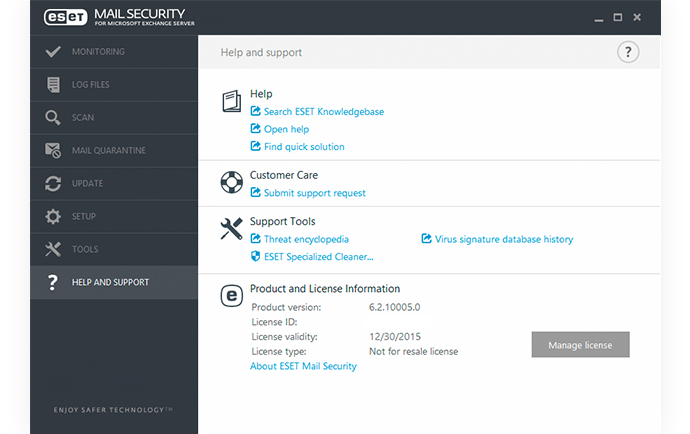
Task: Open the Scan menu item
Action: pyautogui.click(x=114, y=118)
